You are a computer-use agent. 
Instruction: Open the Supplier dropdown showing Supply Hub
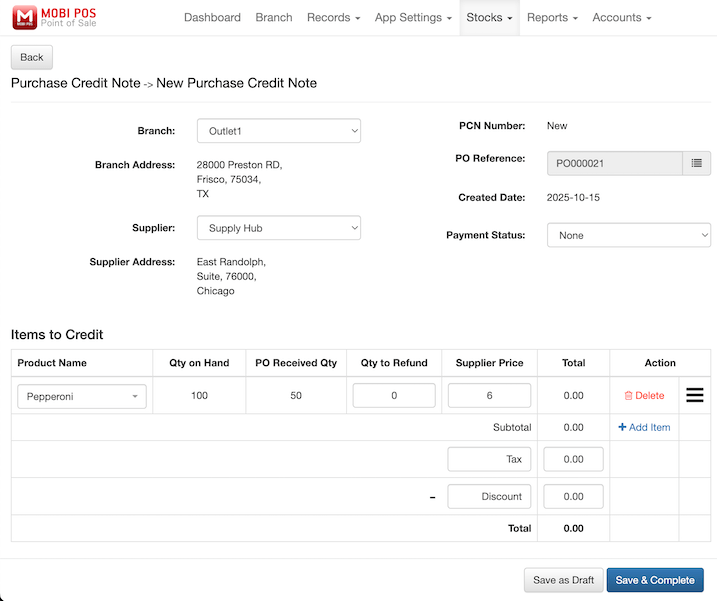click(279, 228)
